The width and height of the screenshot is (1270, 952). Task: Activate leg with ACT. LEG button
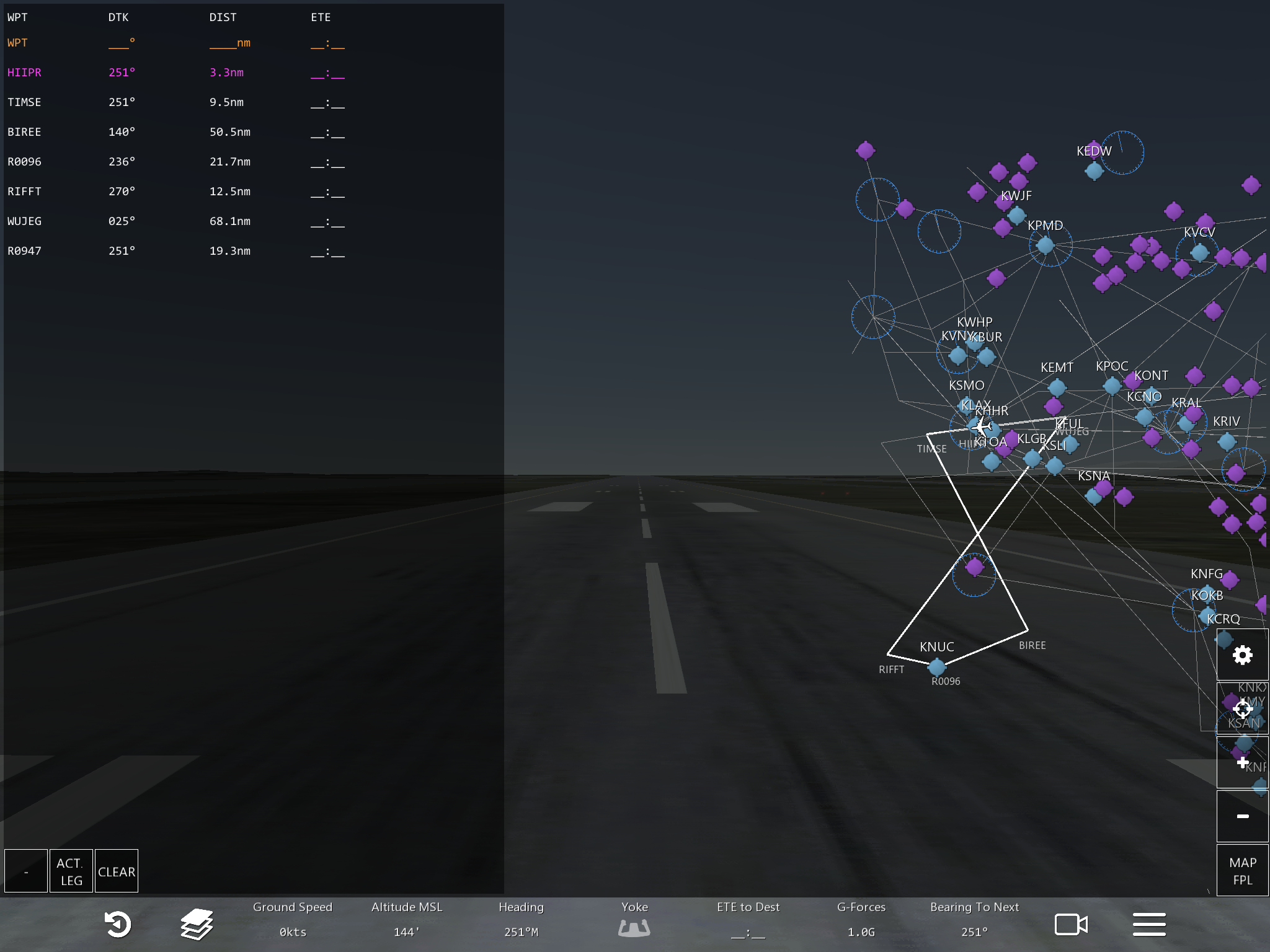(x=71, y=871)
